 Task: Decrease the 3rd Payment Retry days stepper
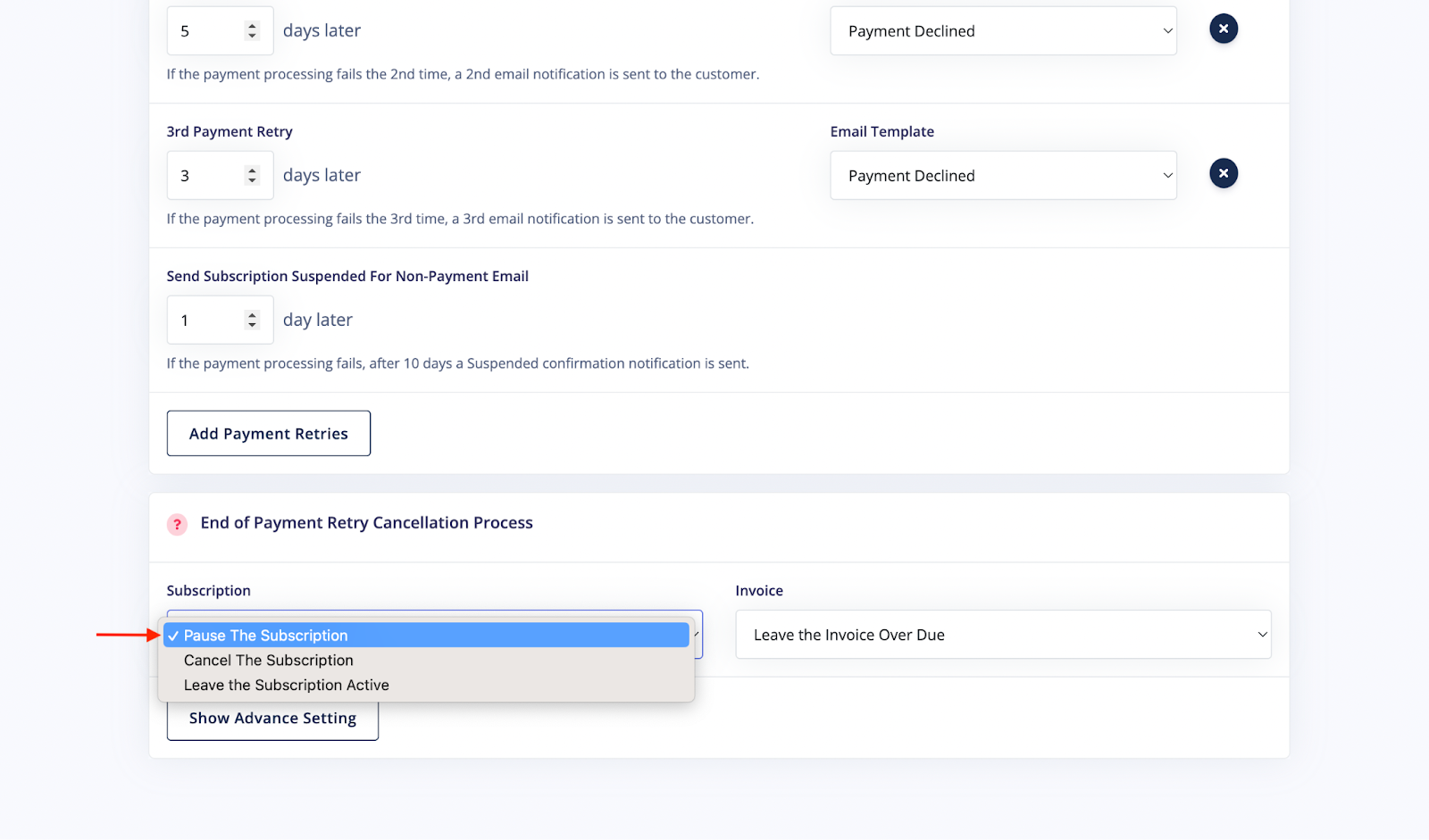pos(252,181)
